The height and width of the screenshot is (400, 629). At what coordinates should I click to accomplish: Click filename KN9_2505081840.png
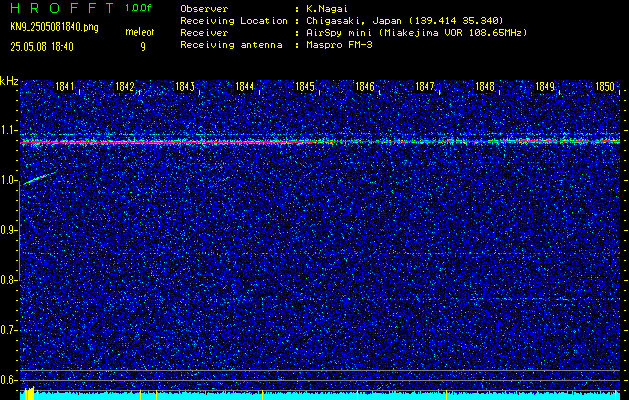pos(54,27)
